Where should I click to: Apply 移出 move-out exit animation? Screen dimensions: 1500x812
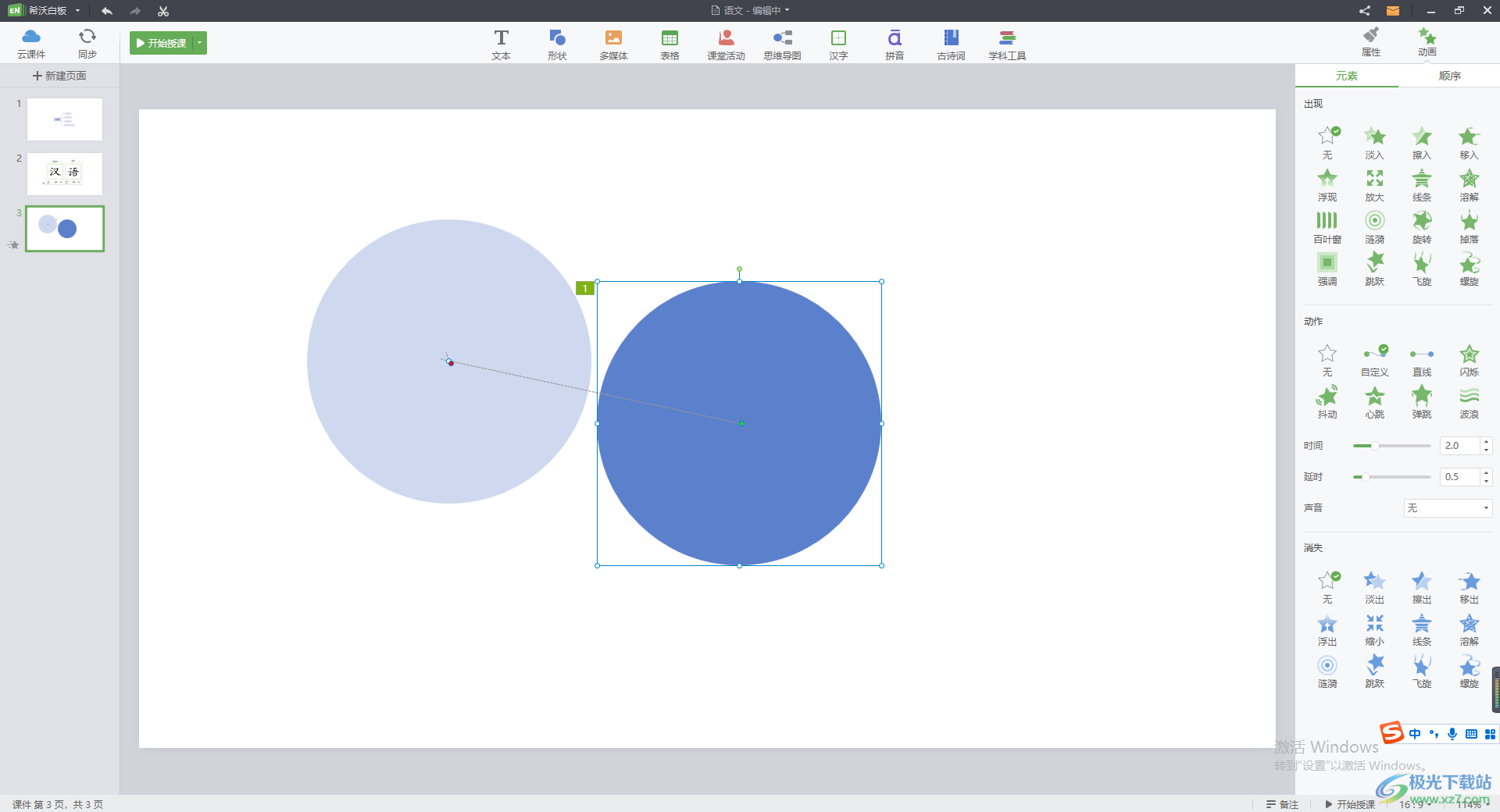(x=1469, y=587)
